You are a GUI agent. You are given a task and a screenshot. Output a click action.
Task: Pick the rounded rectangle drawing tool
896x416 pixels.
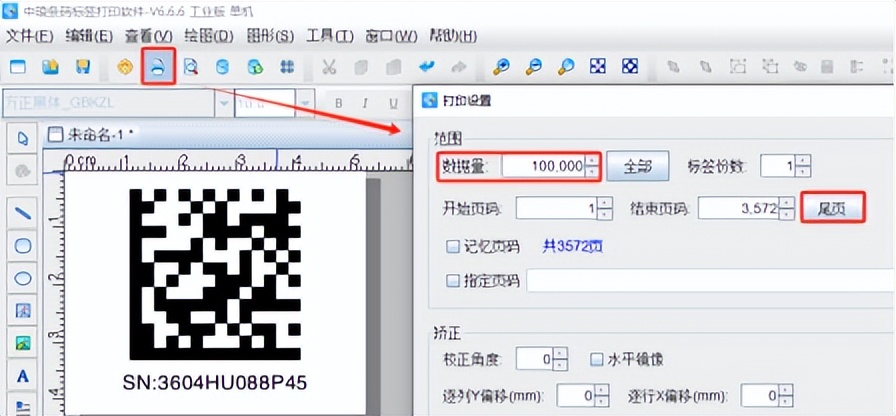22,246
